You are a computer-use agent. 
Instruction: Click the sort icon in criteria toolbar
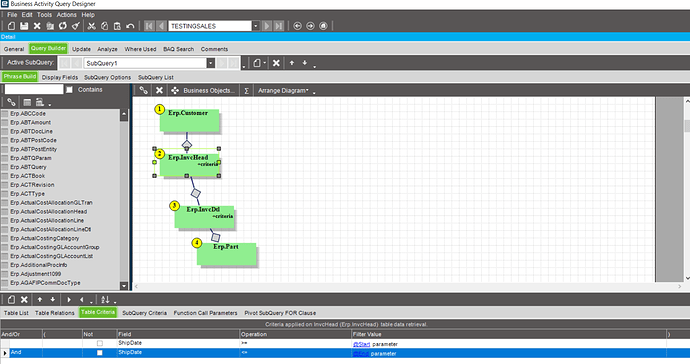(x=105, y=299)
